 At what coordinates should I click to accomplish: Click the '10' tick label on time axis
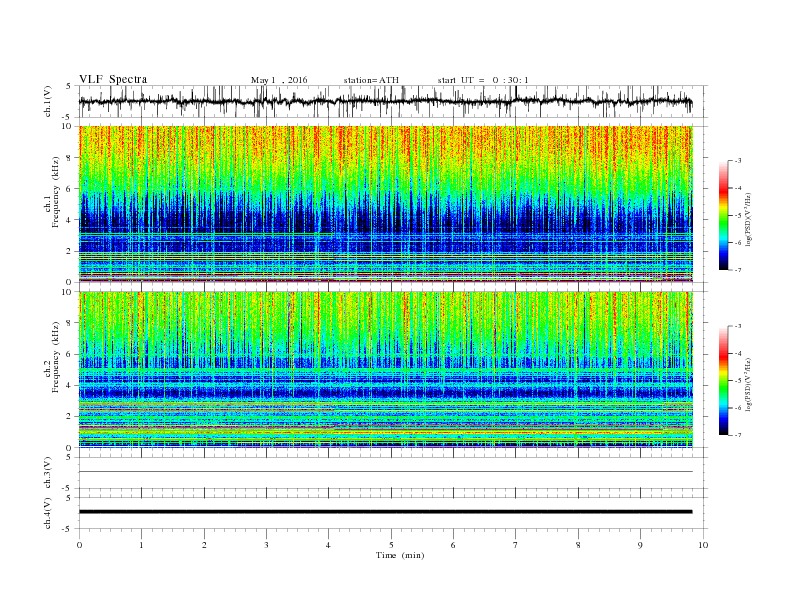[703, 545]
